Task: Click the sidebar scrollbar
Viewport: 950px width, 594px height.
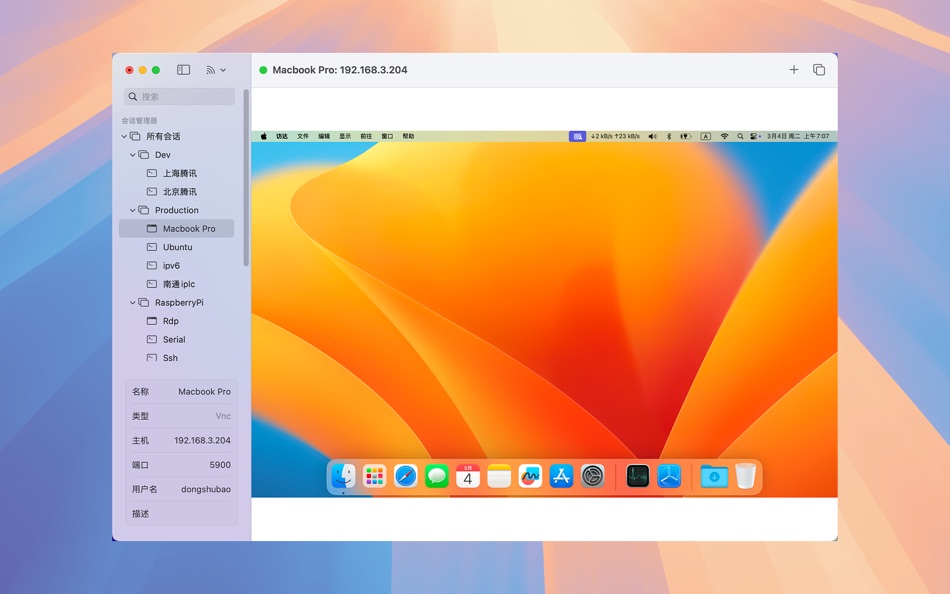Action: (246, 178)
